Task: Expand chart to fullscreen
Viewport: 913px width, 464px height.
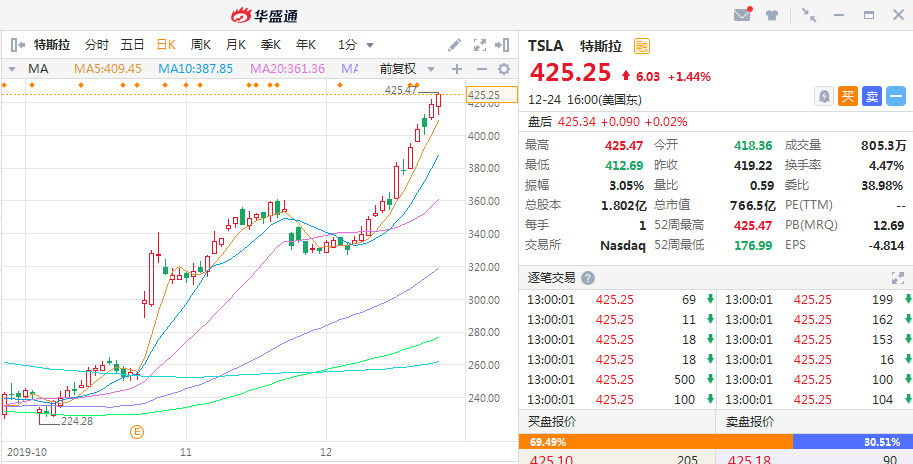Action: (x=479, y=45)
